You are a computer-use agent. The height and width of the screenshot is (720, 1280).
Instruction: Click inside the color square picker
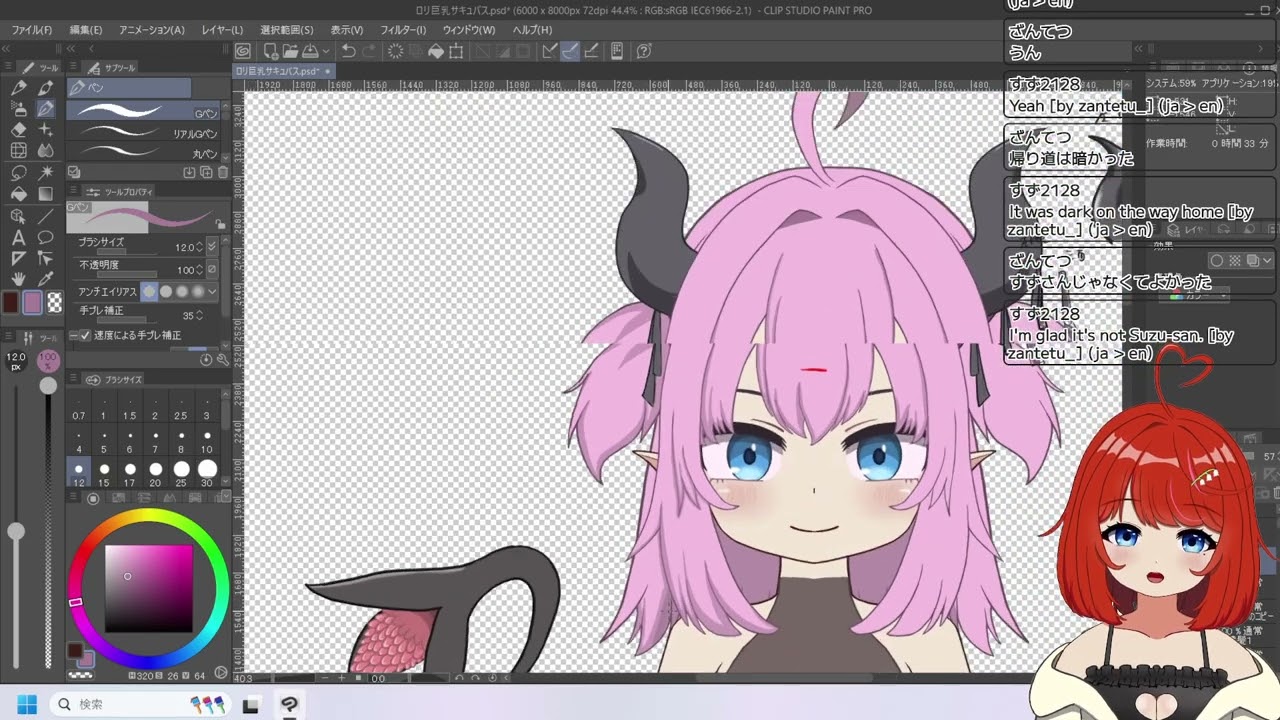click(x=149, y=589)
